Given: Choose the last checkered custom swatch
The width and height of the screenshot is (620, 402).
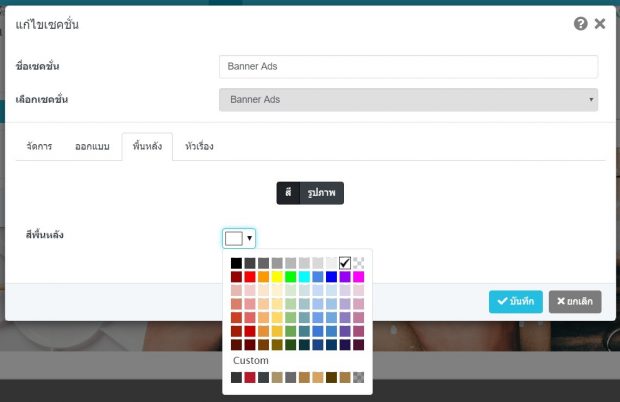Looking at the screenshot, I should 359,377.
